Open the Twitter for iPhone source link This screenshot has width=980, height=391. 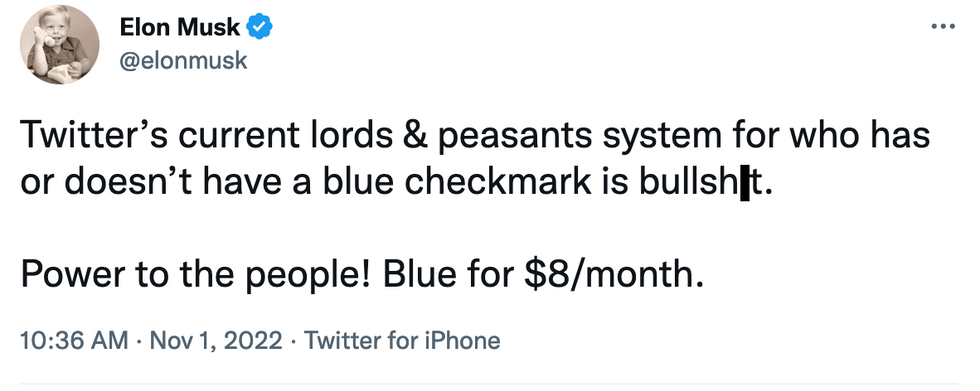(401, 341)
